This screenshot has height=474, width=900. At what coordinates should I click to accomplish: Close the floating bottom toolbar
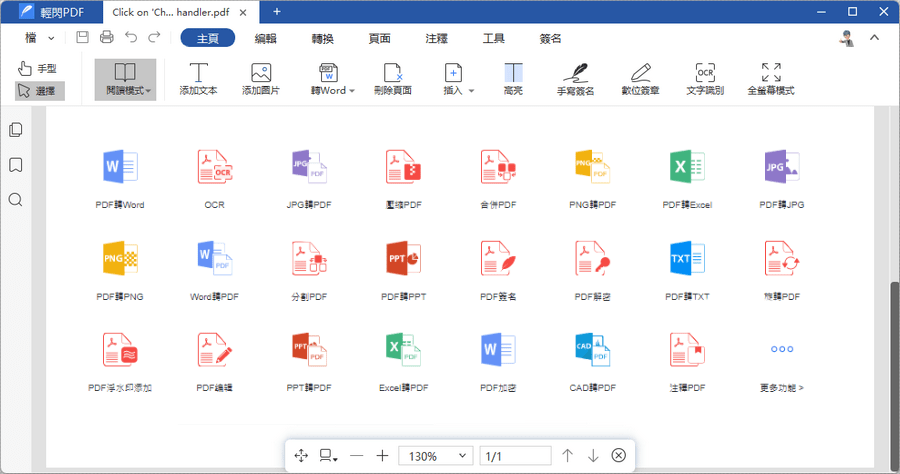tap(618, 456)
